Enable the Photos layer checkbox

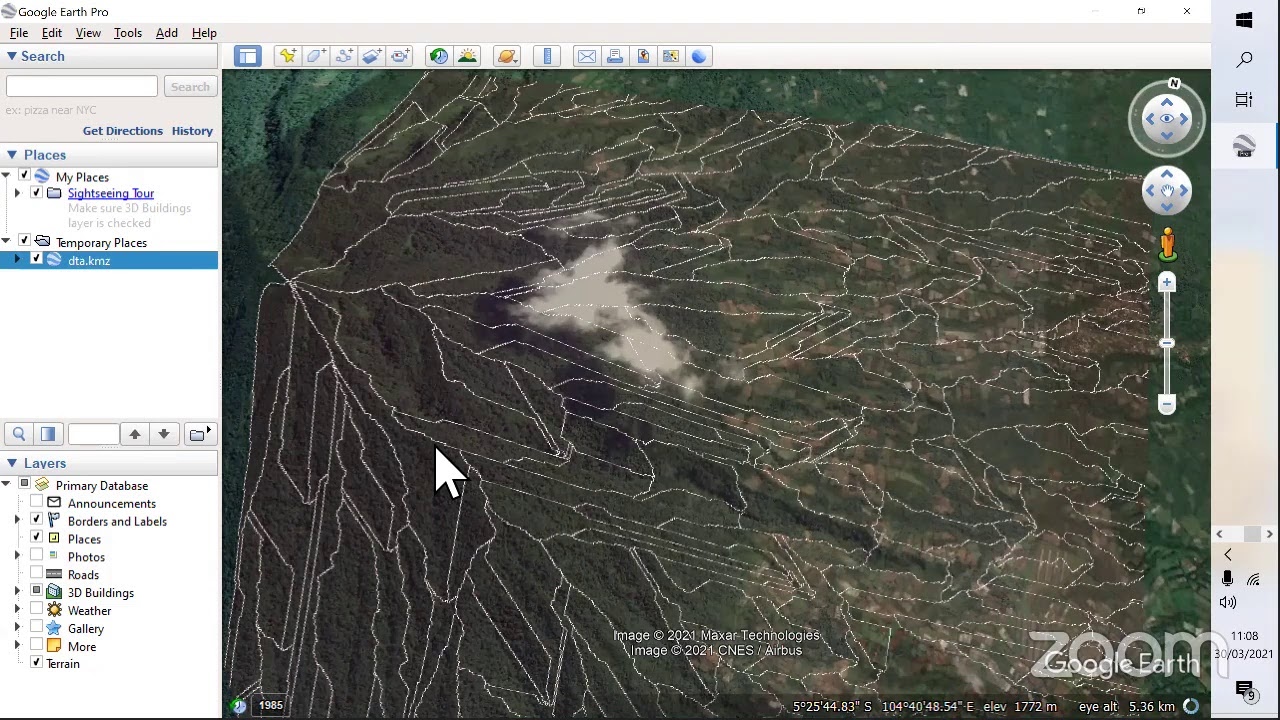pyautogui.click(x=36, y=557)
